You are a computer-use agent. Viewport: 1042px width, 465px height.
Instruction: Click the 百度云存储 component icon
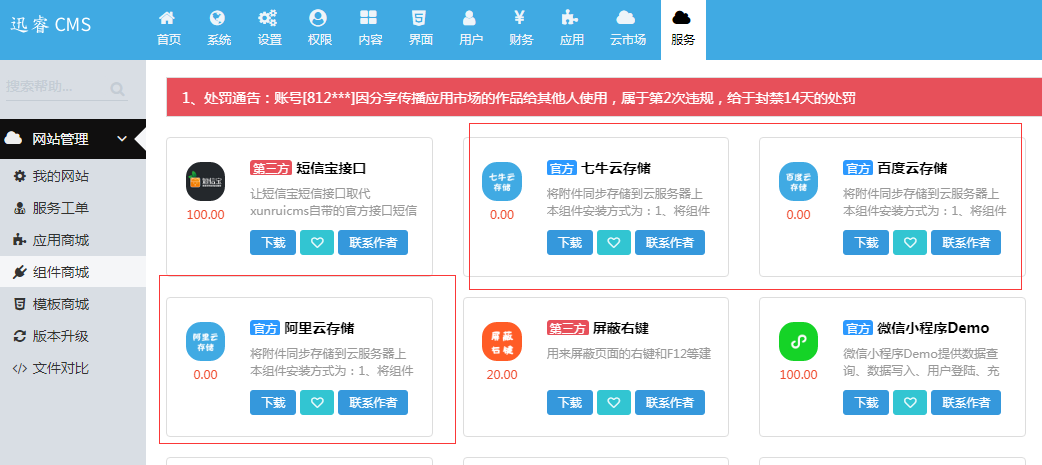tap(798, 181)
